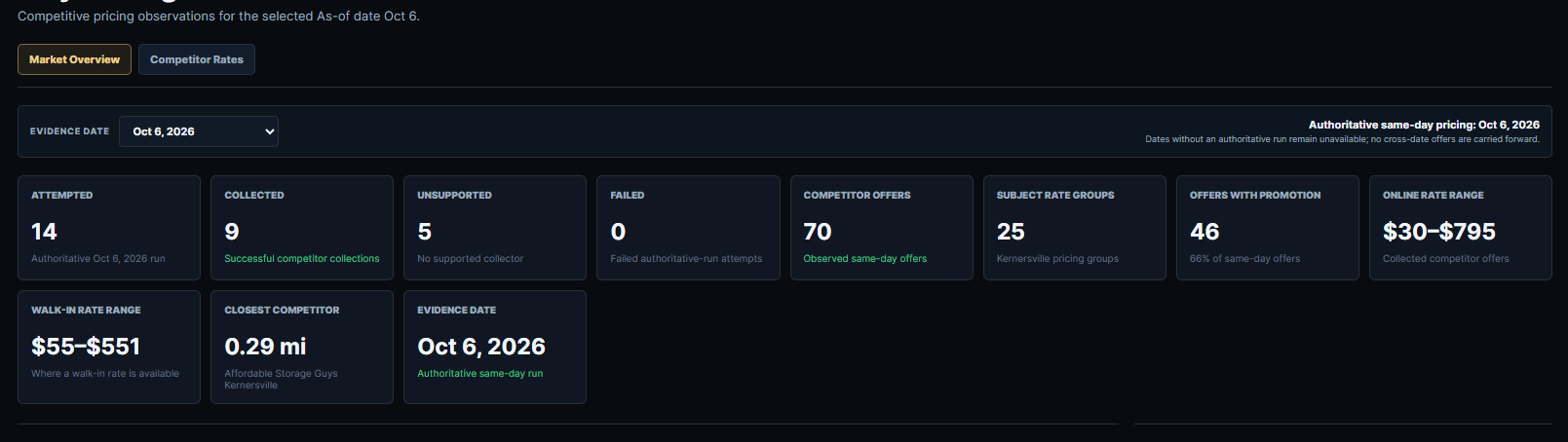Click 'Observed same-day offers' text
The width and height of the screenshot is (1568, 442).
tap(865, 259)
